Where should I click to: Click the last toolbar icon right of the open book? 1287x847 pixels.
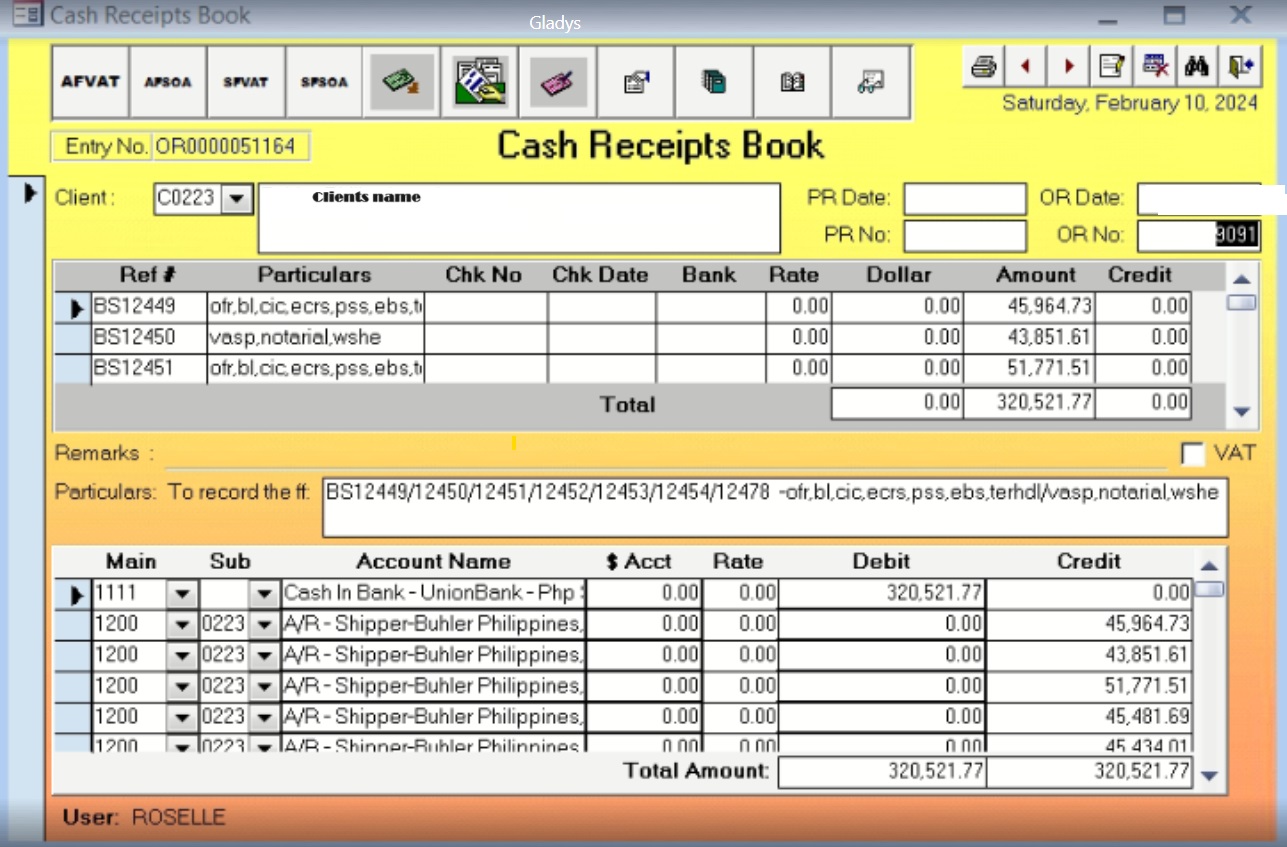871,82
